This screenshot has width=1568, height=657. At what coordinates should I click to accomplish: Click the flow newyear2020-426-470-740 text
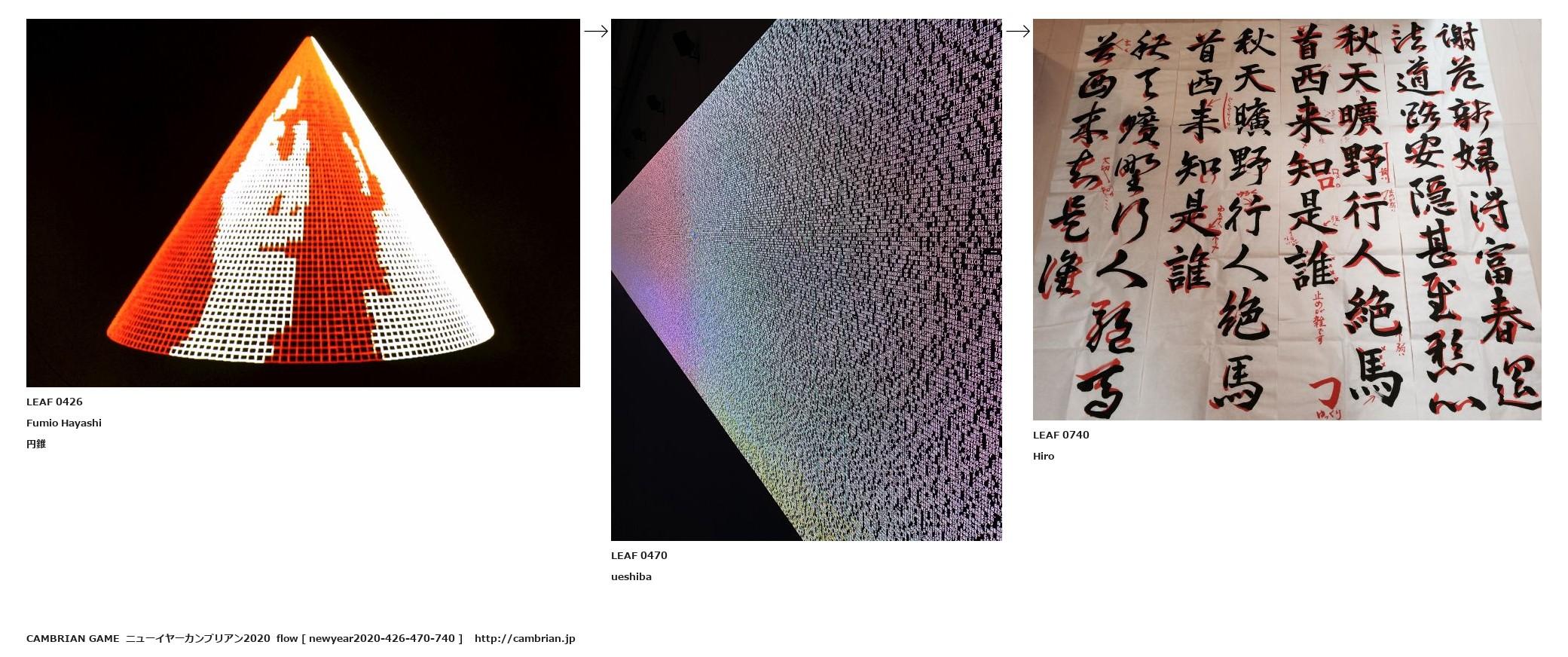[369, 638]
